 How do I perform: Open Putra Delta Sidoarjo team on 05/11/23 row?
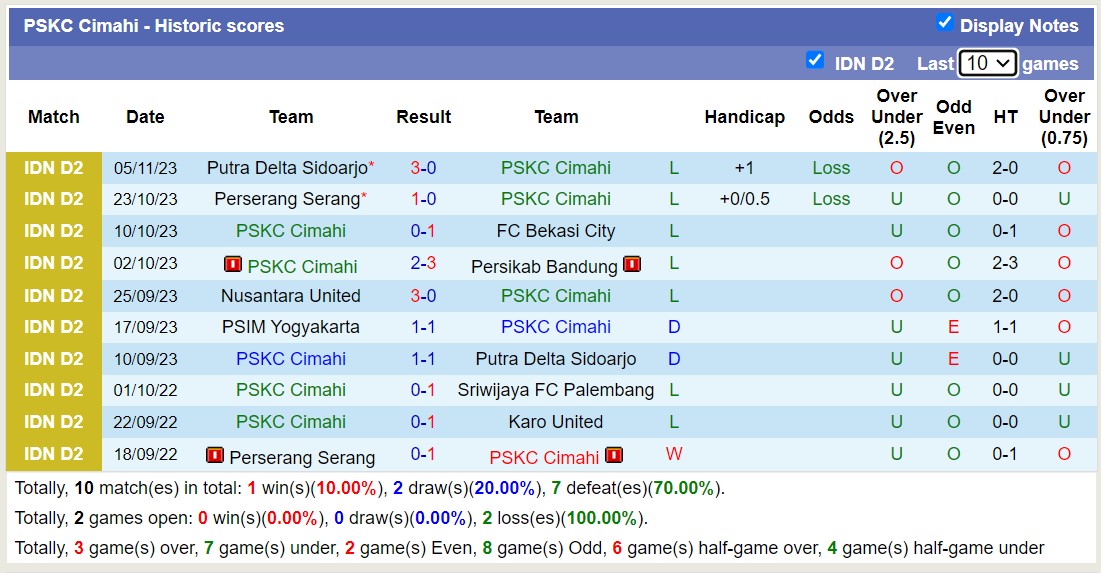[285, 168]
